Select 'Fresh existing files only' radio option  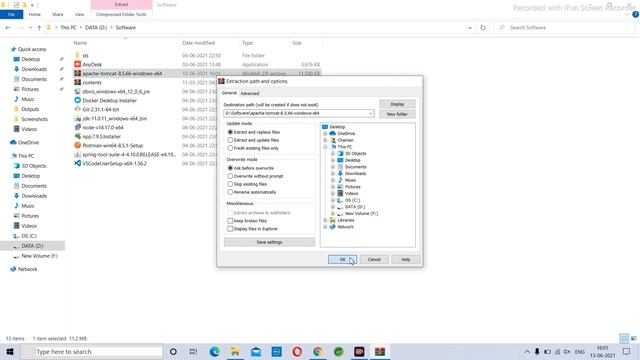click(x=230, y=148)
